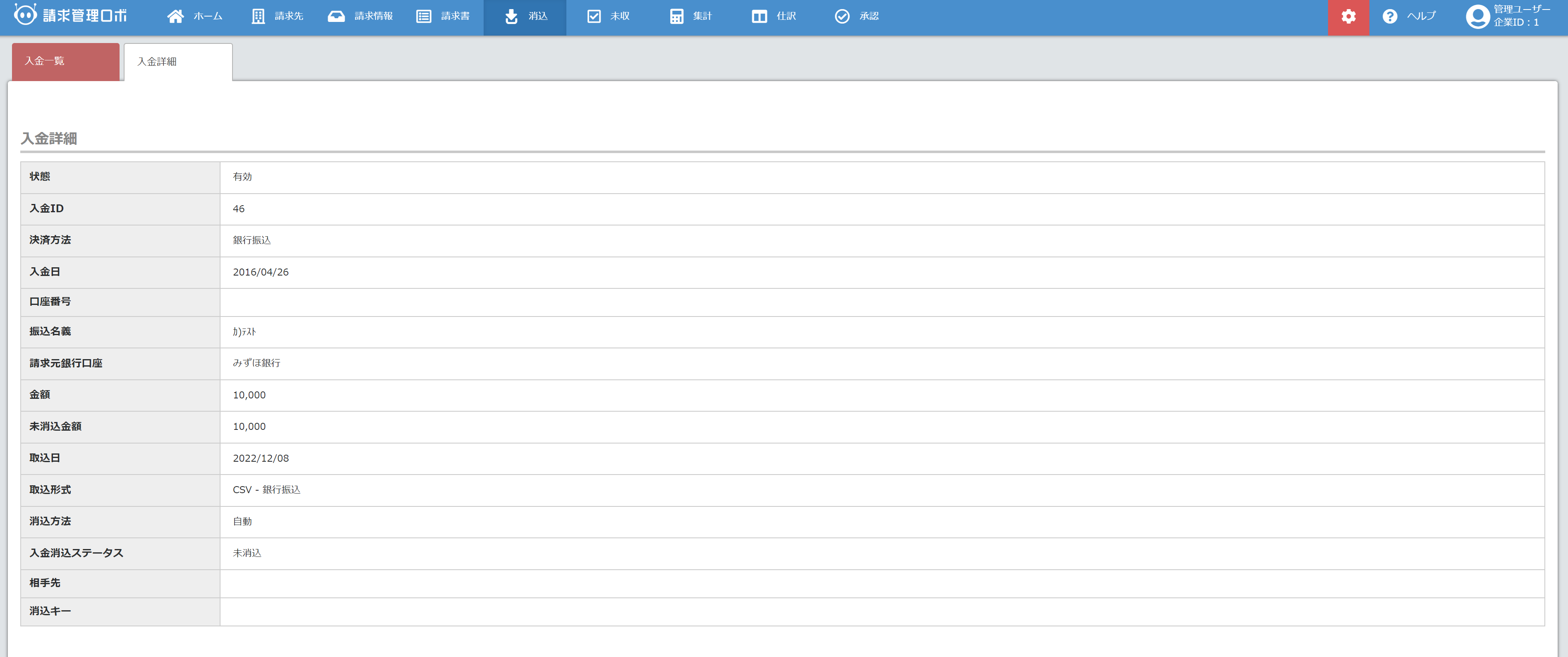
Task: Click the 請求情報 inbox tray icon
Action: click(x=336, y=17)
